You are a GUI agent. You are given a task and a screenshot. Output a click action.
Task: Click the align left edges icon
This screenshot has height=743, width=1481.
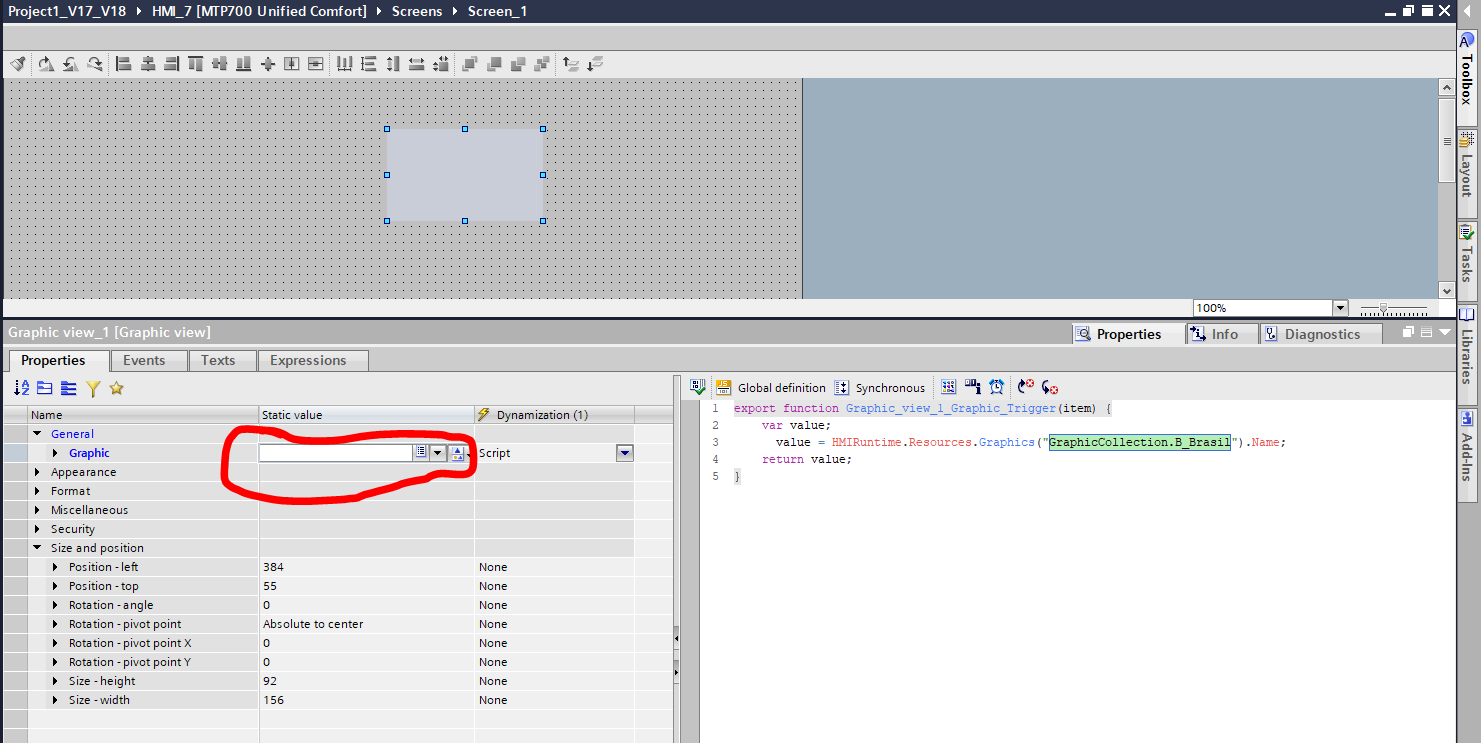pyautogui.click(x=124, y=64)
